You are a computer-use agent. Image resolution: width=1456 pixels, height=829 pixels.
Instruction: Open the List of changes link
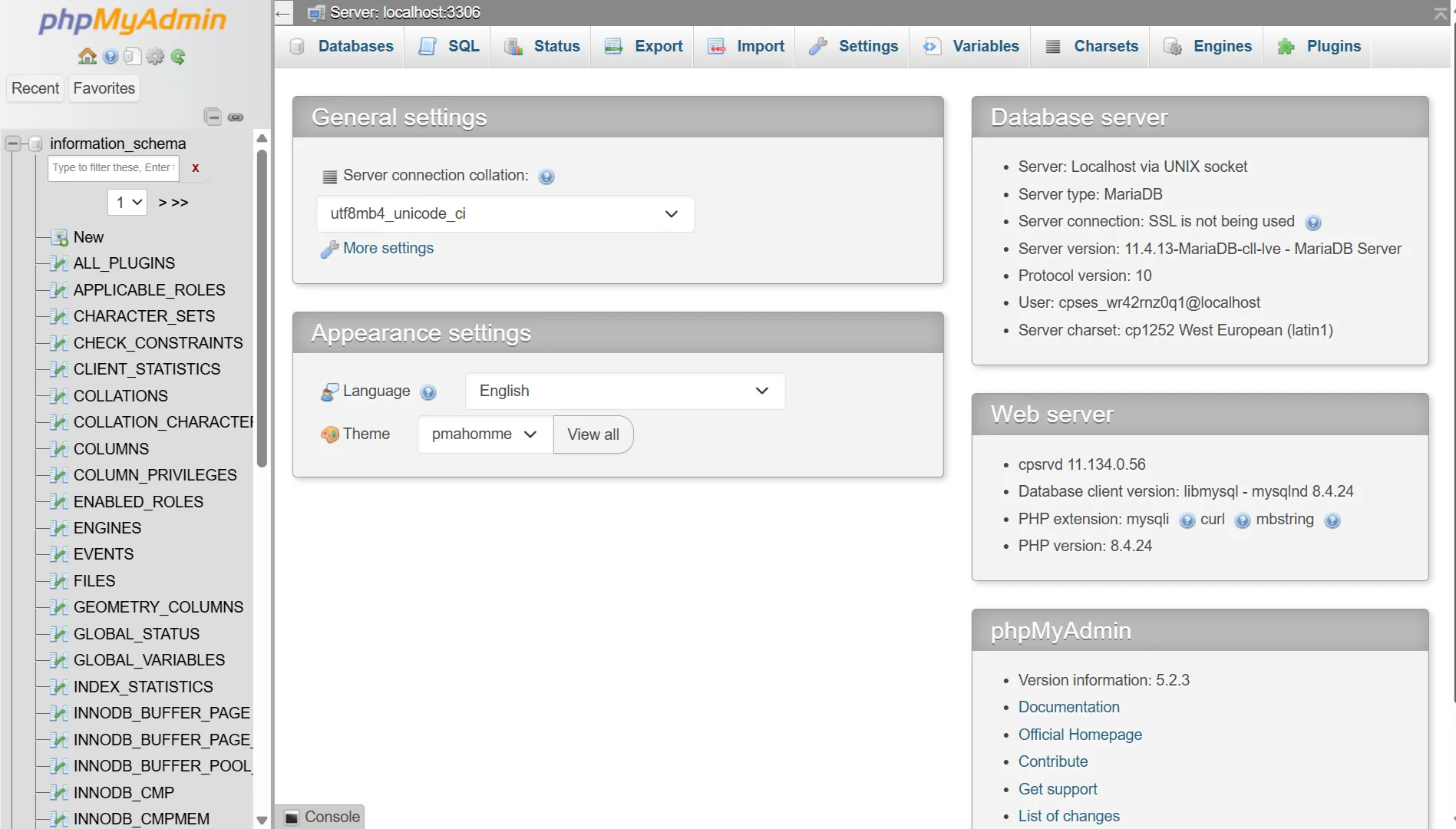coord(1069,816)
